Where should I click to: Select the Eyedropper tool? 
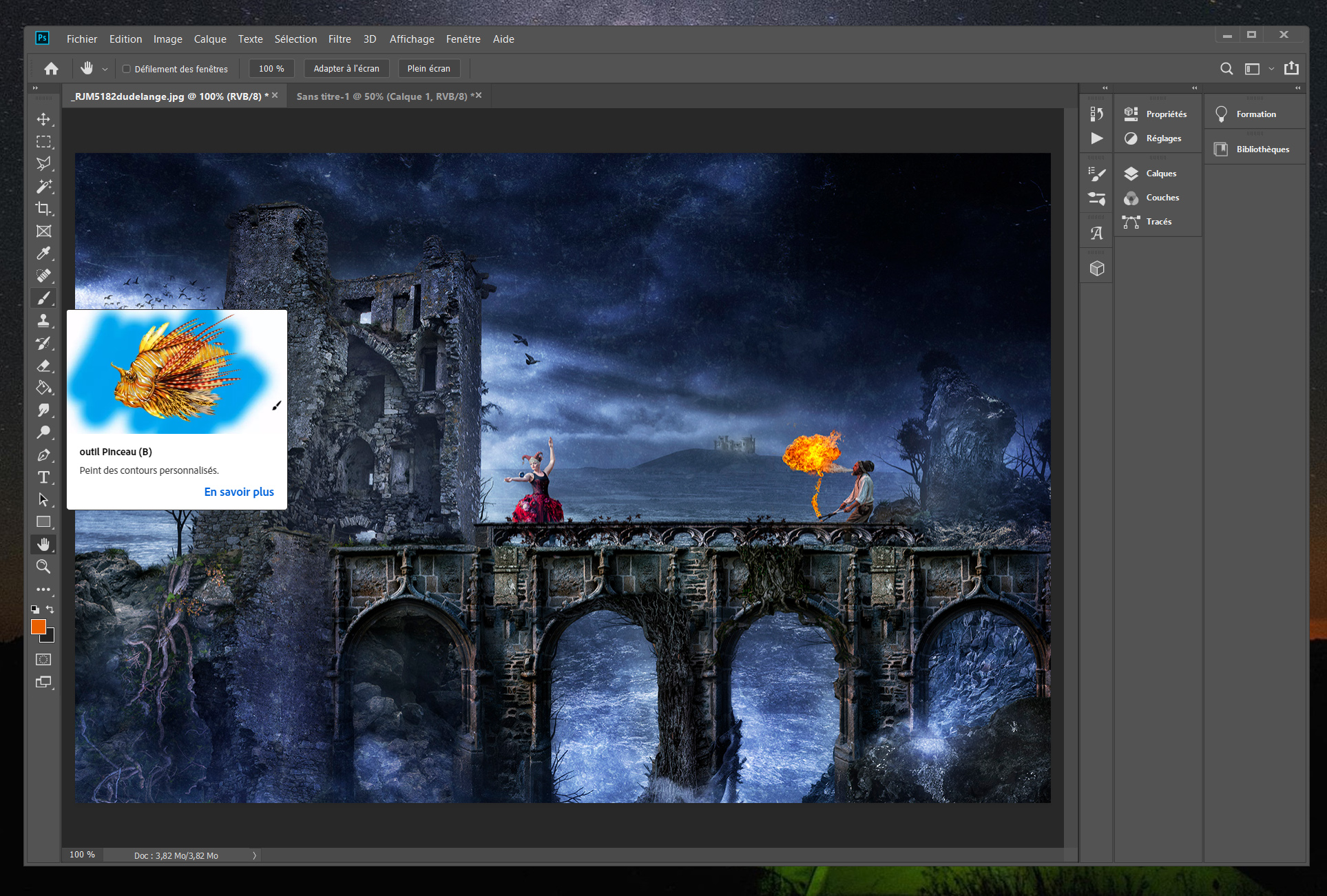[x=43, y=253]
